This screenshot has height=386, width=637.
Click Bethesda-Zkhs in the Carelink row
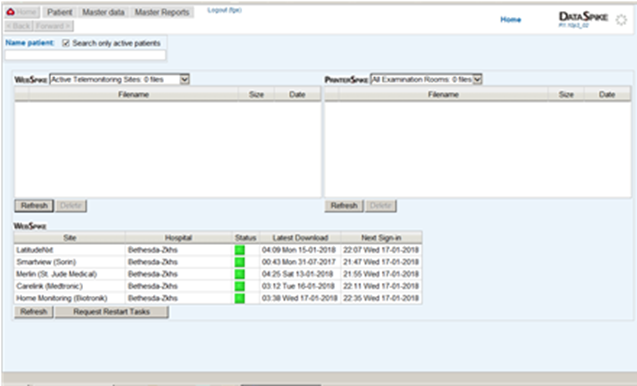[x=153, y=286]
